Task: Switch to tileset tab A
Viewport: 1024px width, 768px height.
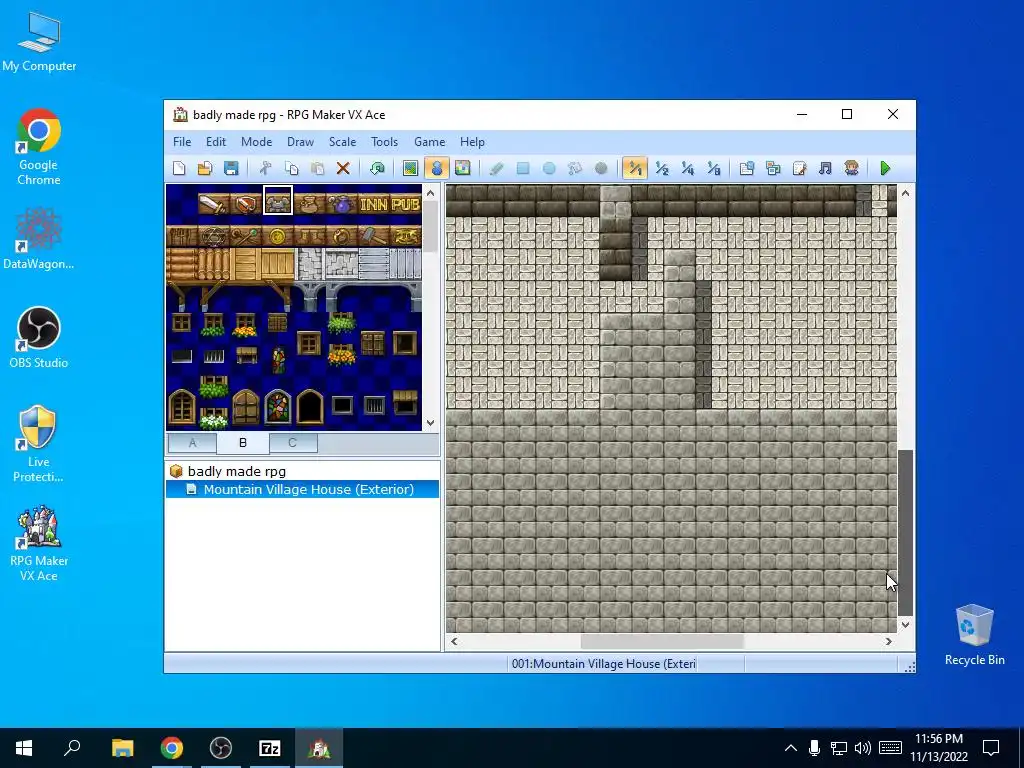Action: click(193, 443)
